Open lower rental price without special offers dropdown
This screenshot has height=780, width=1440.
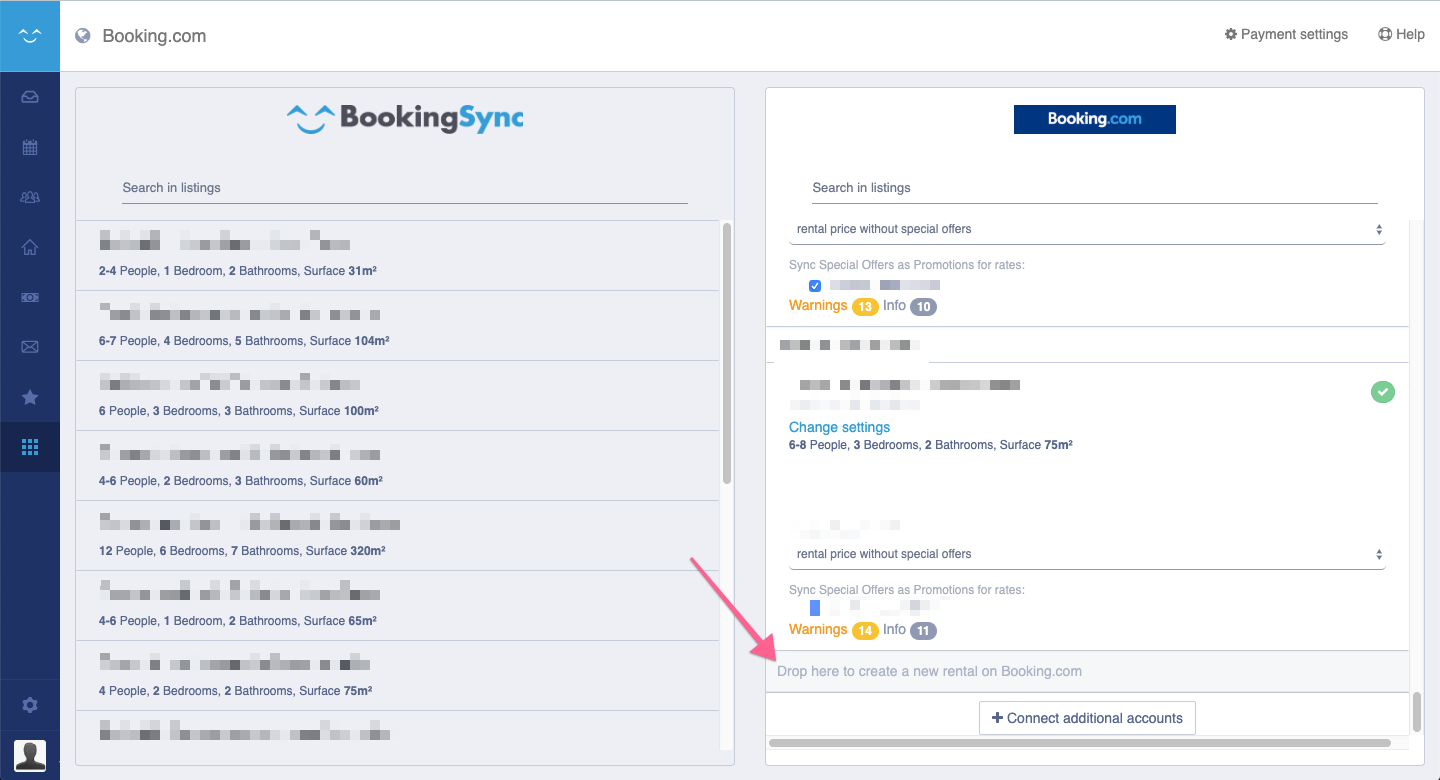coord(1087,554)
